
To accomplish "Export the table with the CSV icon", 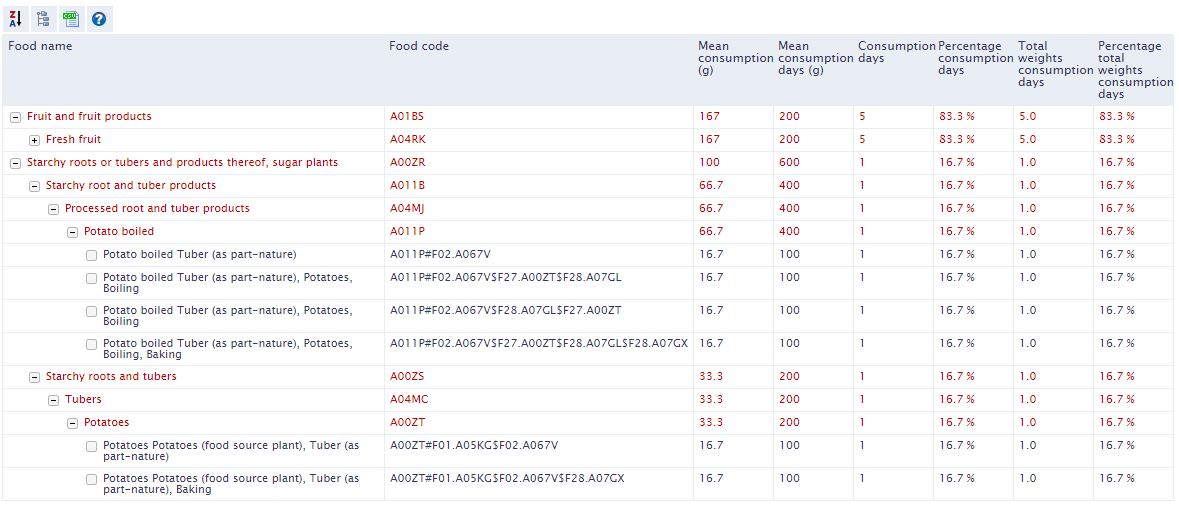I will [x=70, y=19].
